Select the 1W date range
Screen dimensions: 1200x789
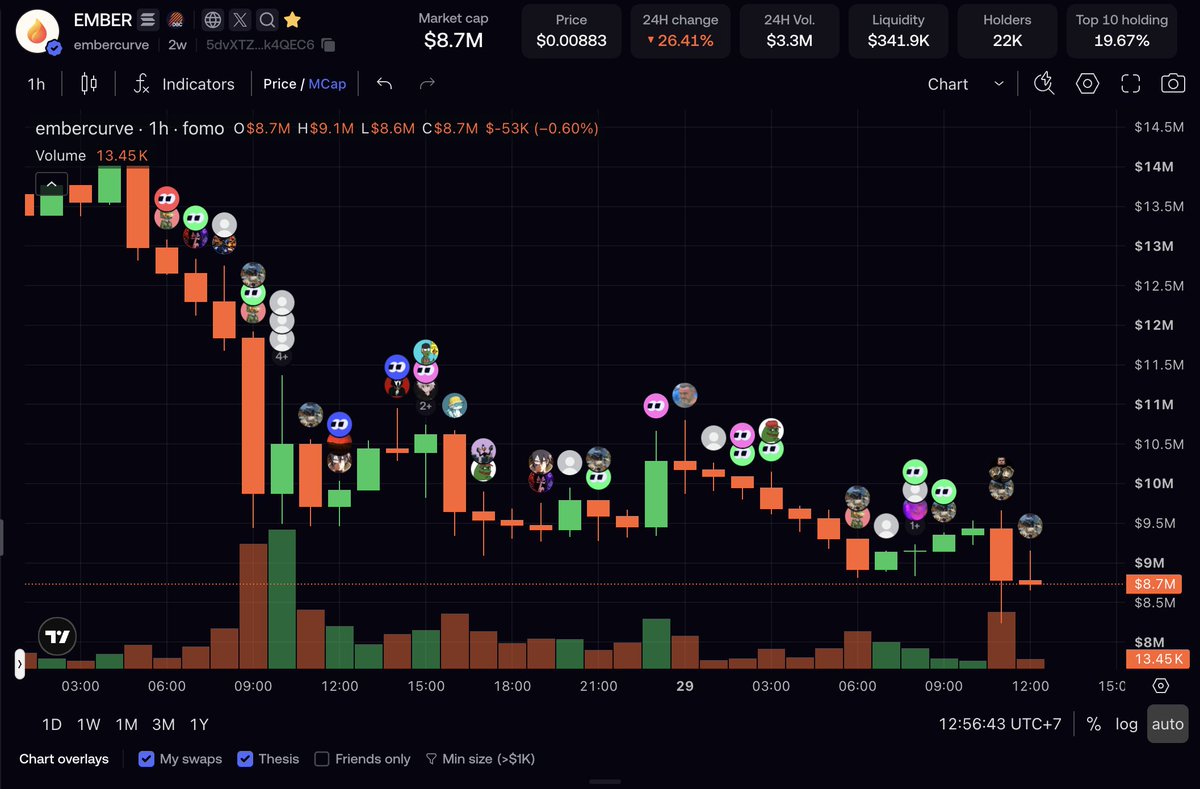pos(89,724)
